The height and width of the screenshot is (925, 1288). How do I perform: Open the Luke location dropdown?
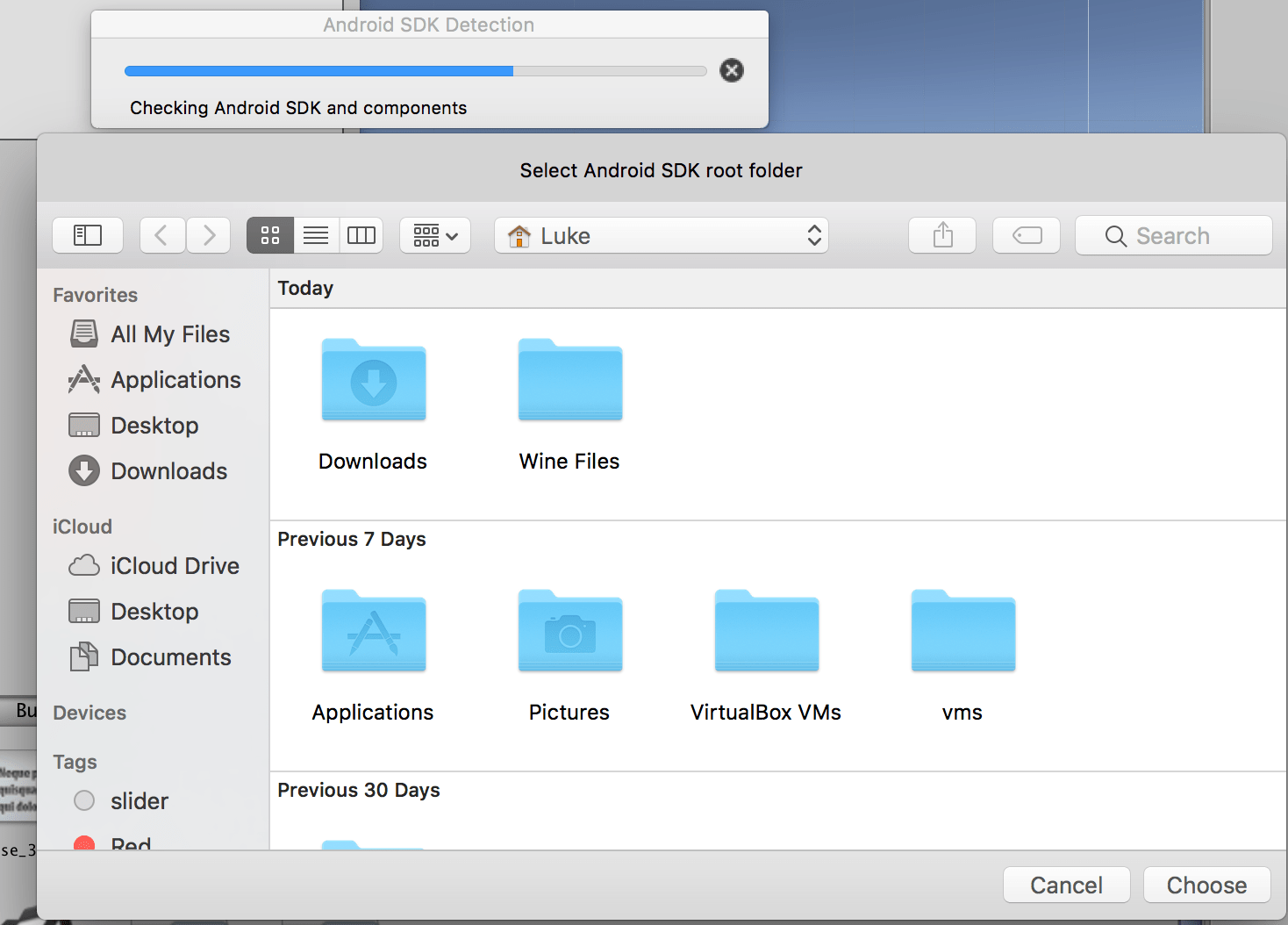point(661,235)
